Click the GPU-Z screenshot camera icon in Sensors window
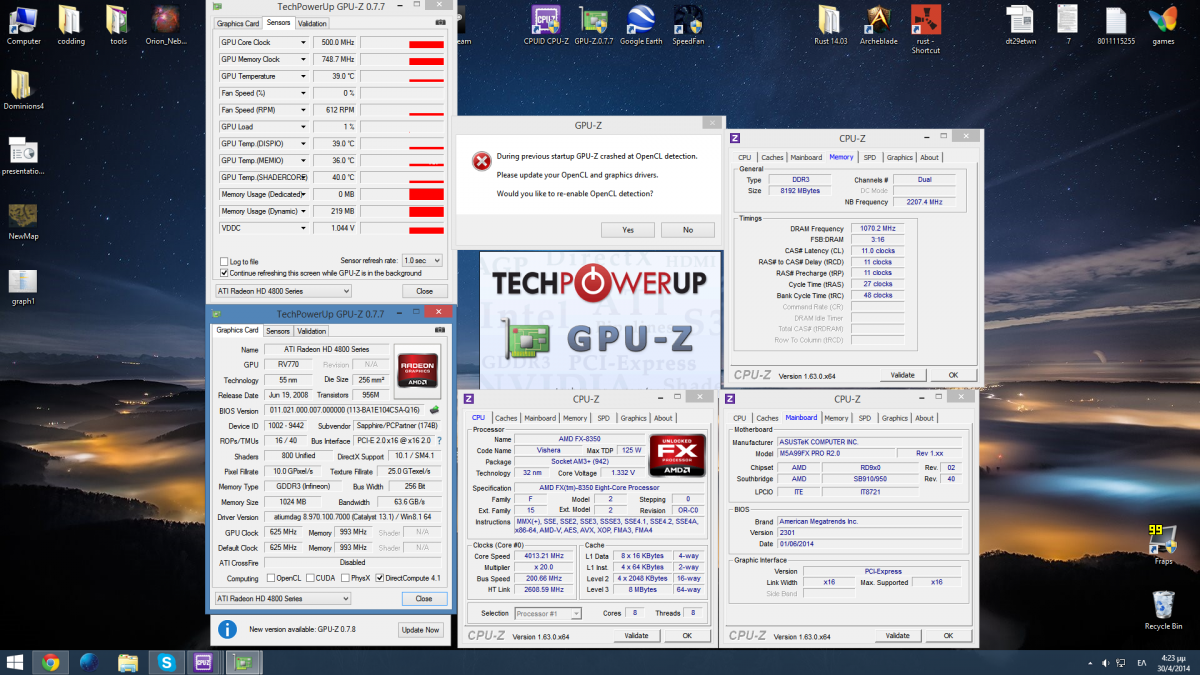 point(440,23)
